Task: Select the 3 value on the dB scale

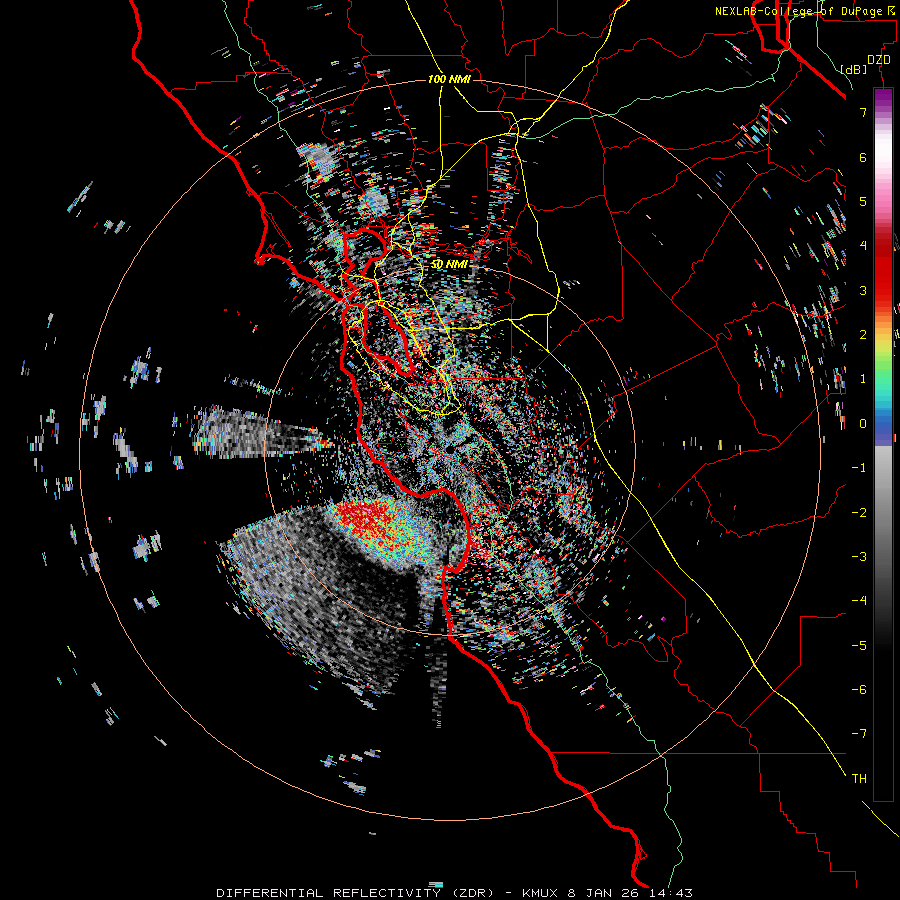Action: 863,290
